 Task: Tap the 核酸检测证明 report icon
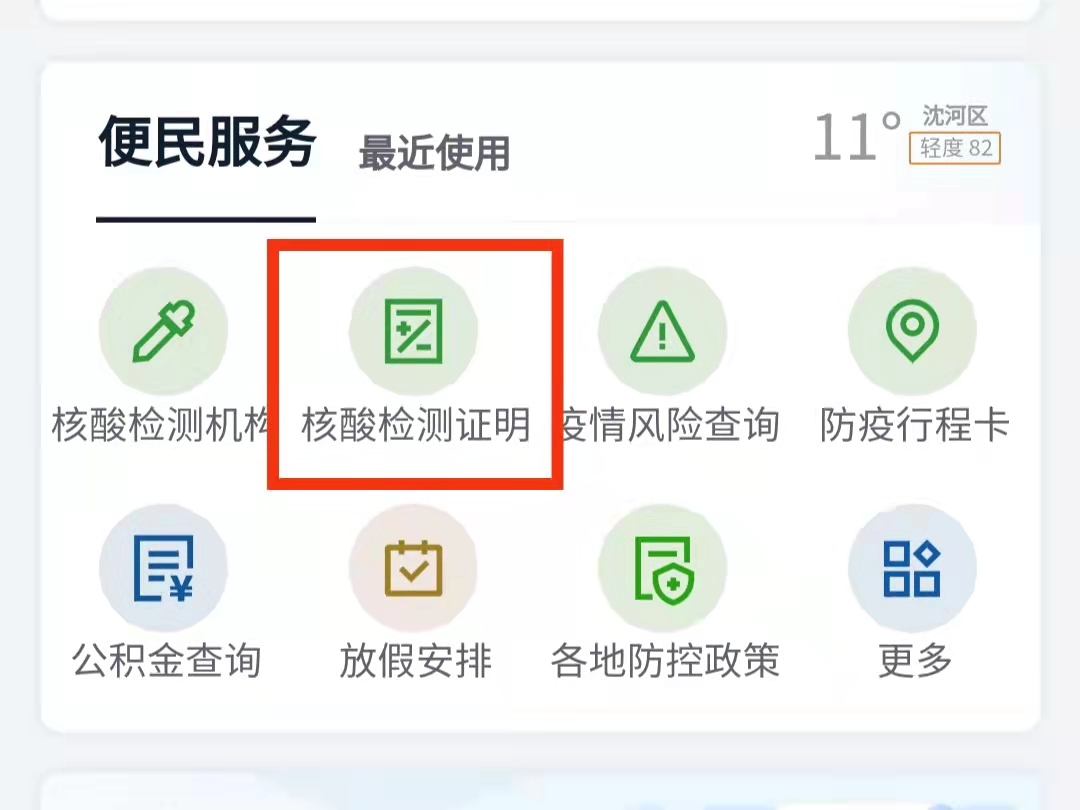point(413,331)
